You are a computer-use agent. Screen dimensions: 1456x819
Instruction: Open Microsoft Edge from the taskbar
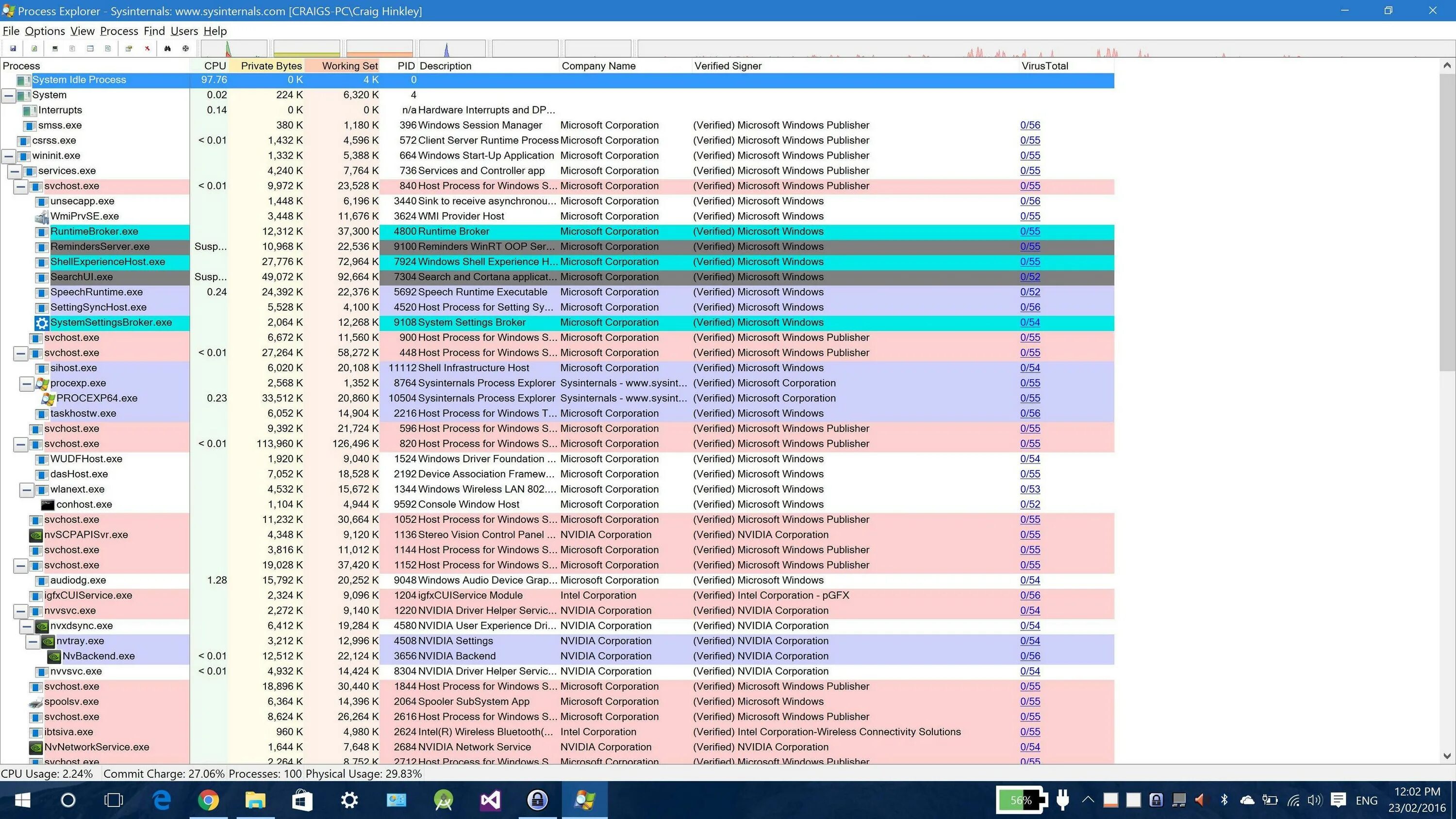point(162,801)
